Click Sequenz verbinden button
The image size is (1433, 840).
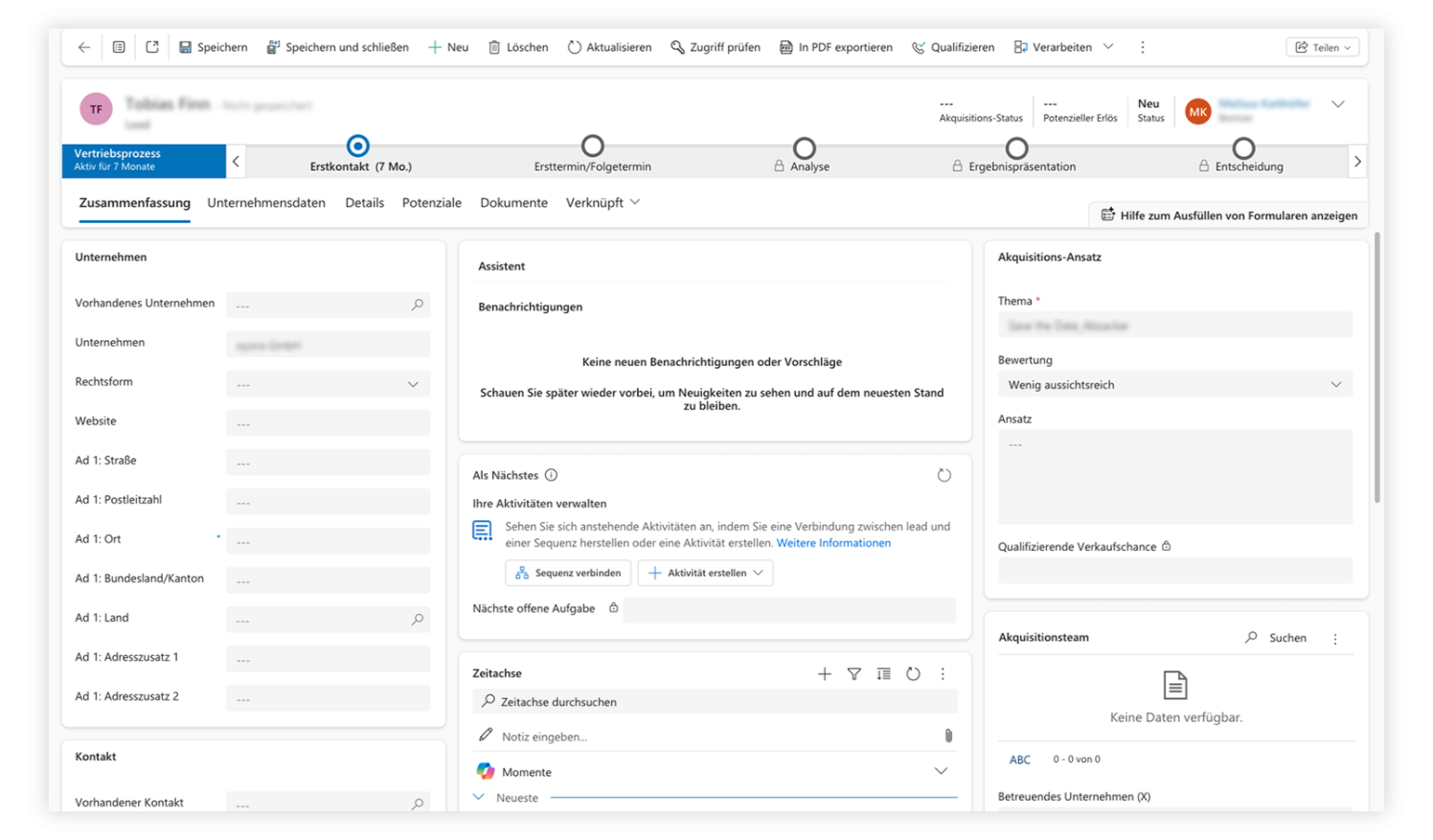(x=568, y=573)
